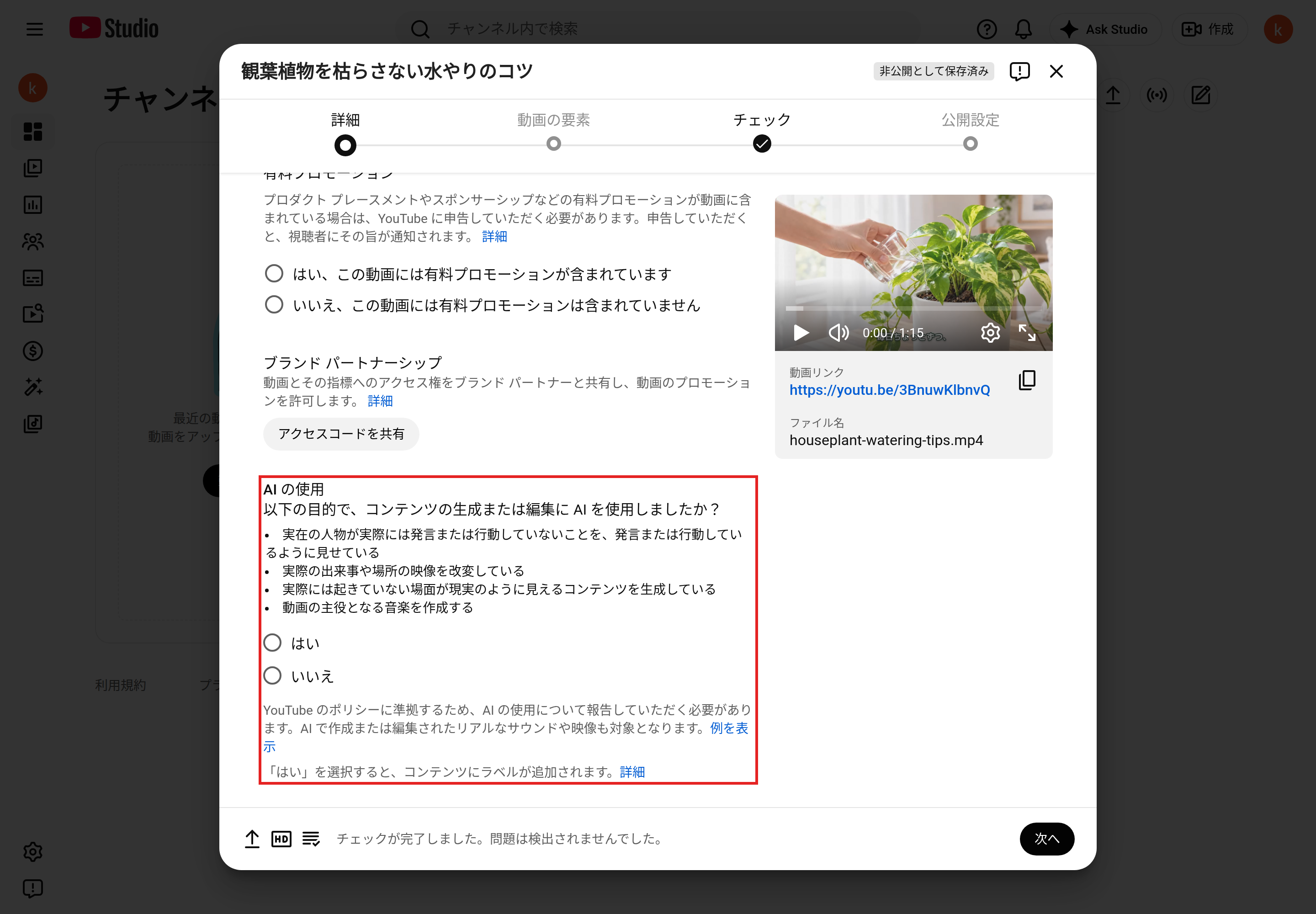Go to the 動画の要素 step
Screen dimensions: 1316x914
pos(553,132)
